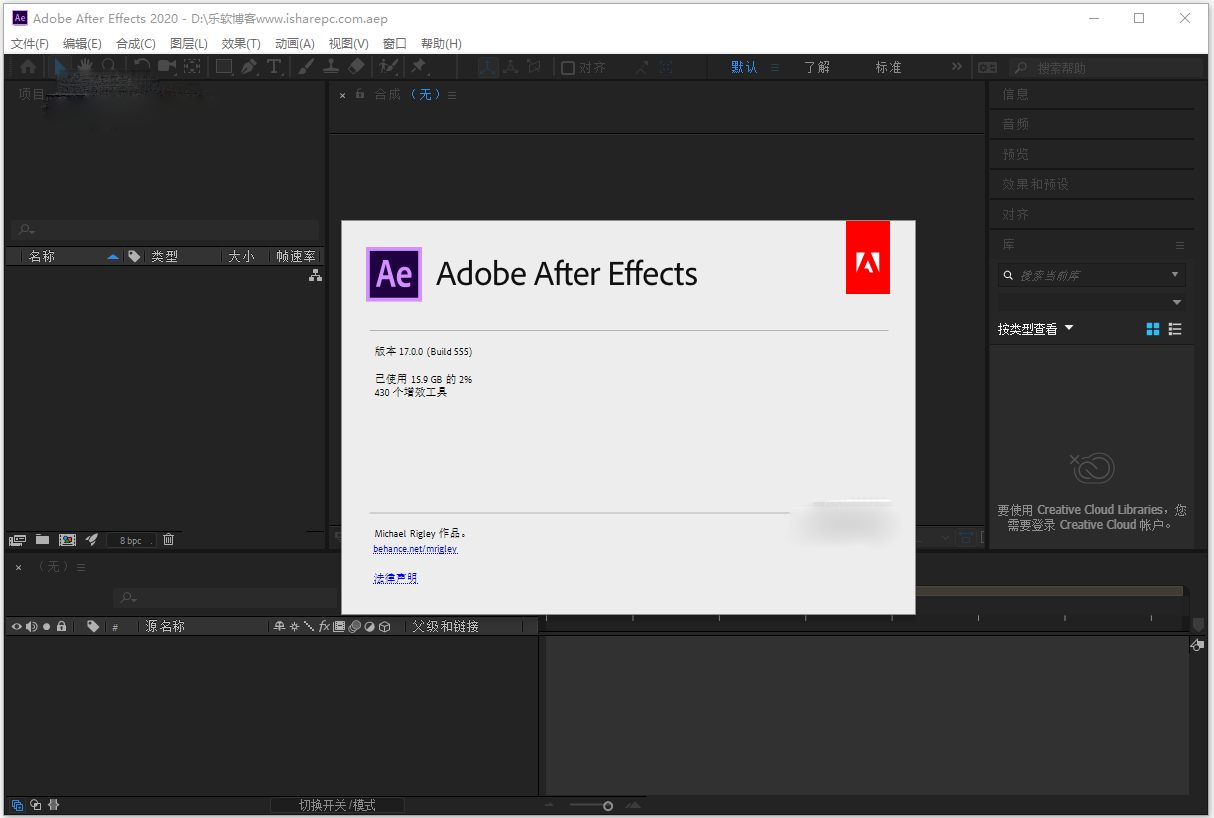The width and height of the screenshot is (1214, 818).
Task: Activate the Brush tool
Action: [303, 67]
